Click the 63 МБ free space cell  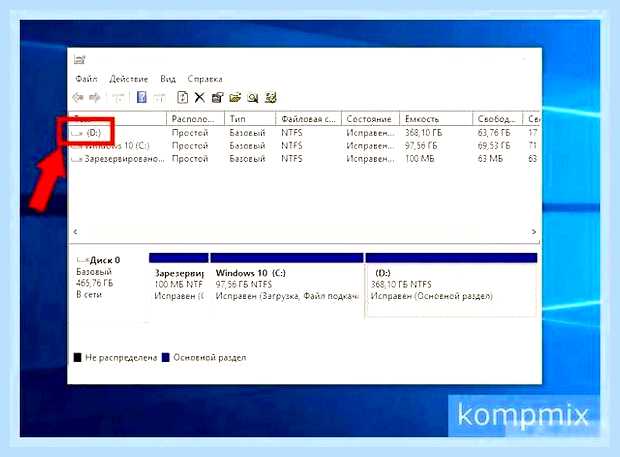(x=490, y=159)
